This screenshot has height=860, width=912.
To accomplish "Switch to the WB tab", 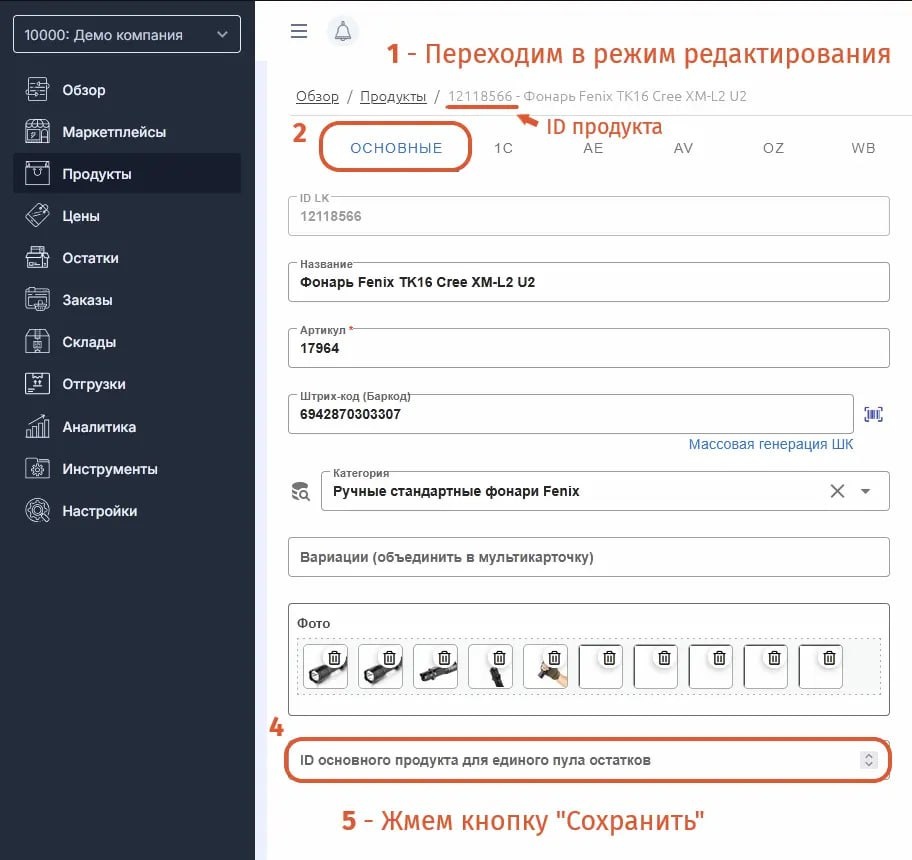I will click(863, 148).
